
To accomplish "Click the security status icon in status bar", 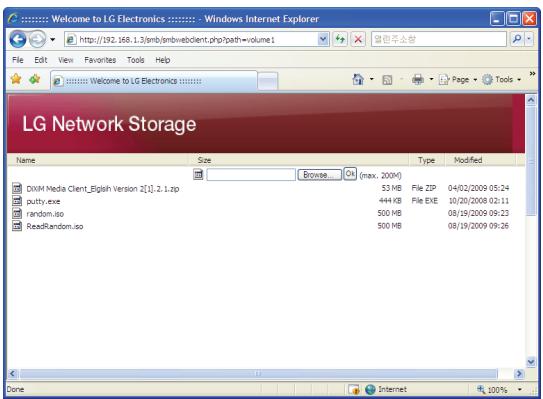I will (x=354, y=390).
